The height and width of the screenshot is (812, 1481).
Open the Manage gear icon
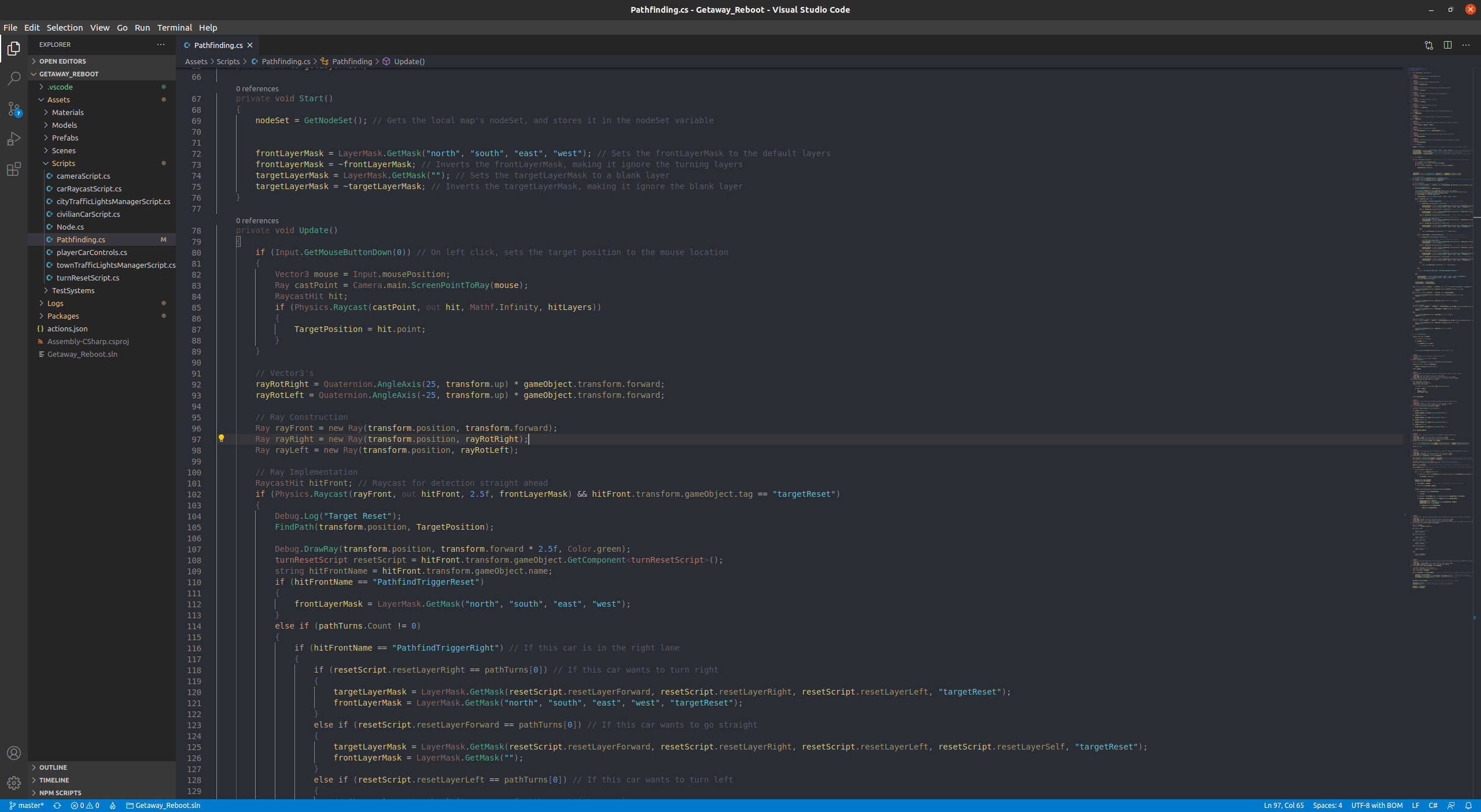pos(14,783)
